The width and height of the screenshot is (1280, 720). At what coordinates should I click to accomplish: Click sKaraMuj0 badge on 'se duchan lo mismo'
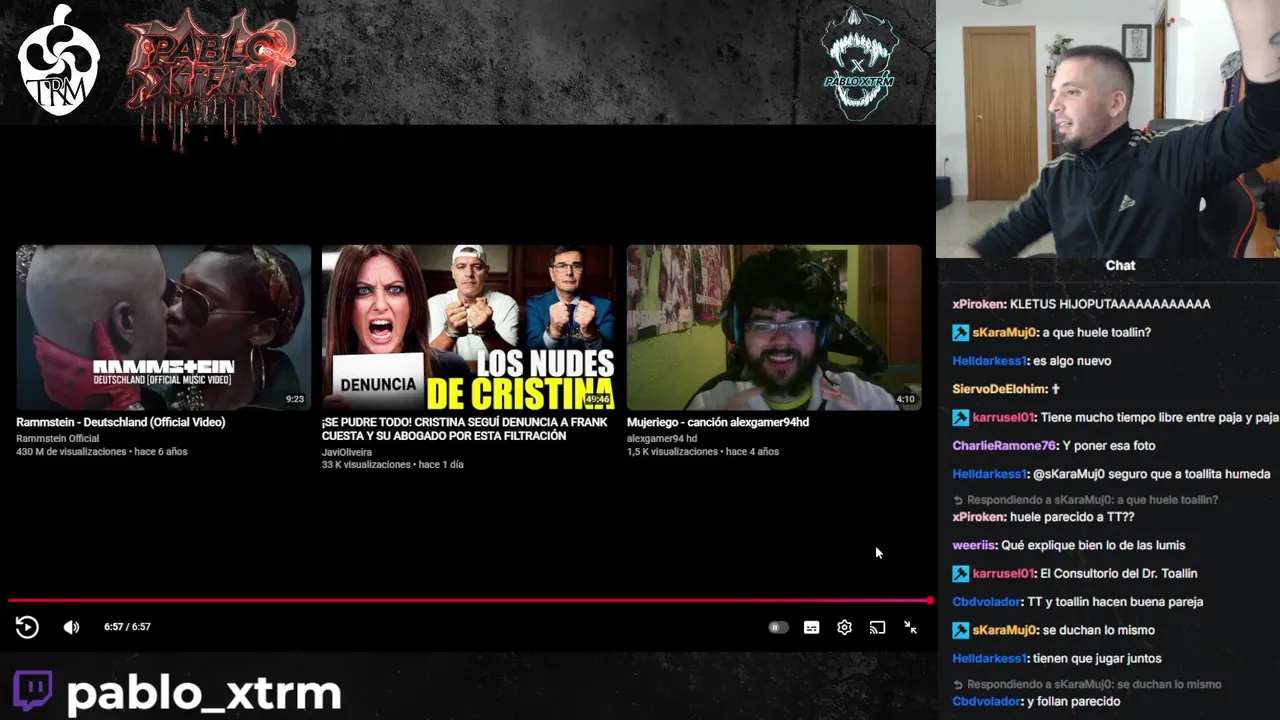click(960, 630)
